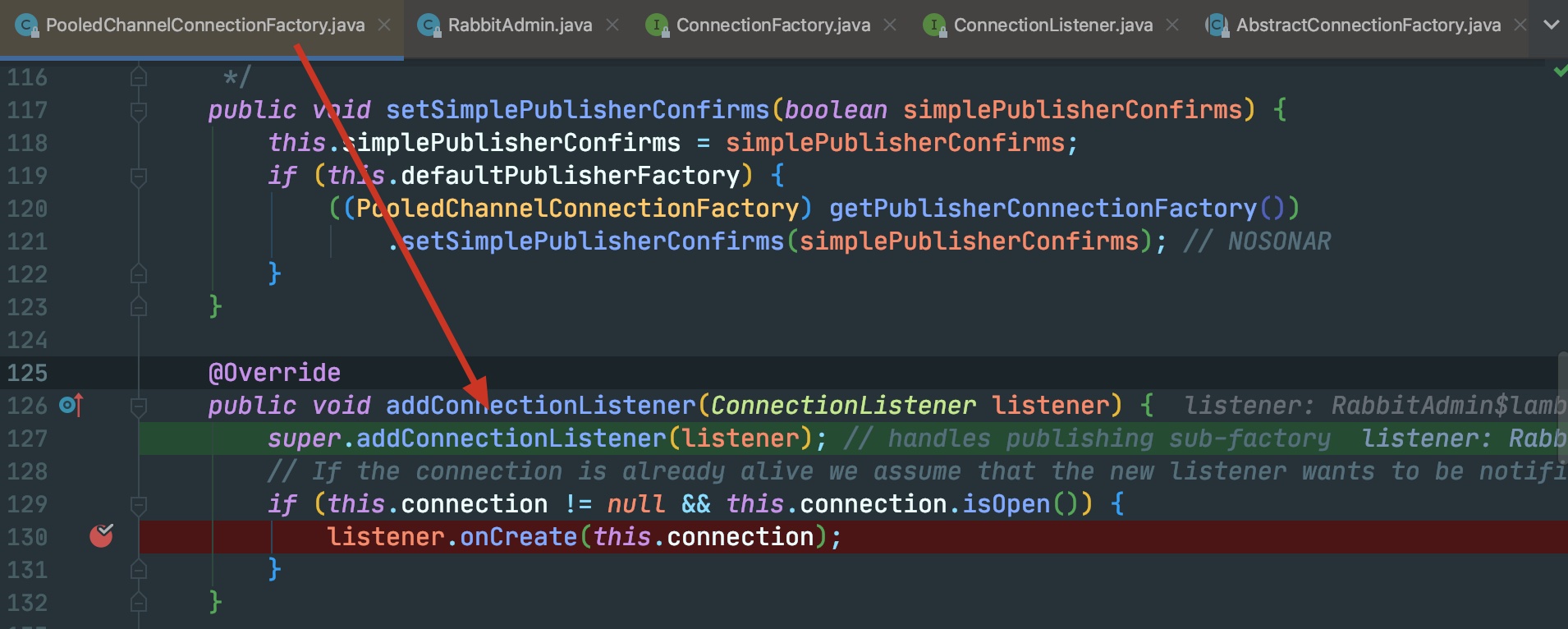Click the green inspection checkmark indicator
This screenshot has width=1568, height=629.
tap(1561, 71)
